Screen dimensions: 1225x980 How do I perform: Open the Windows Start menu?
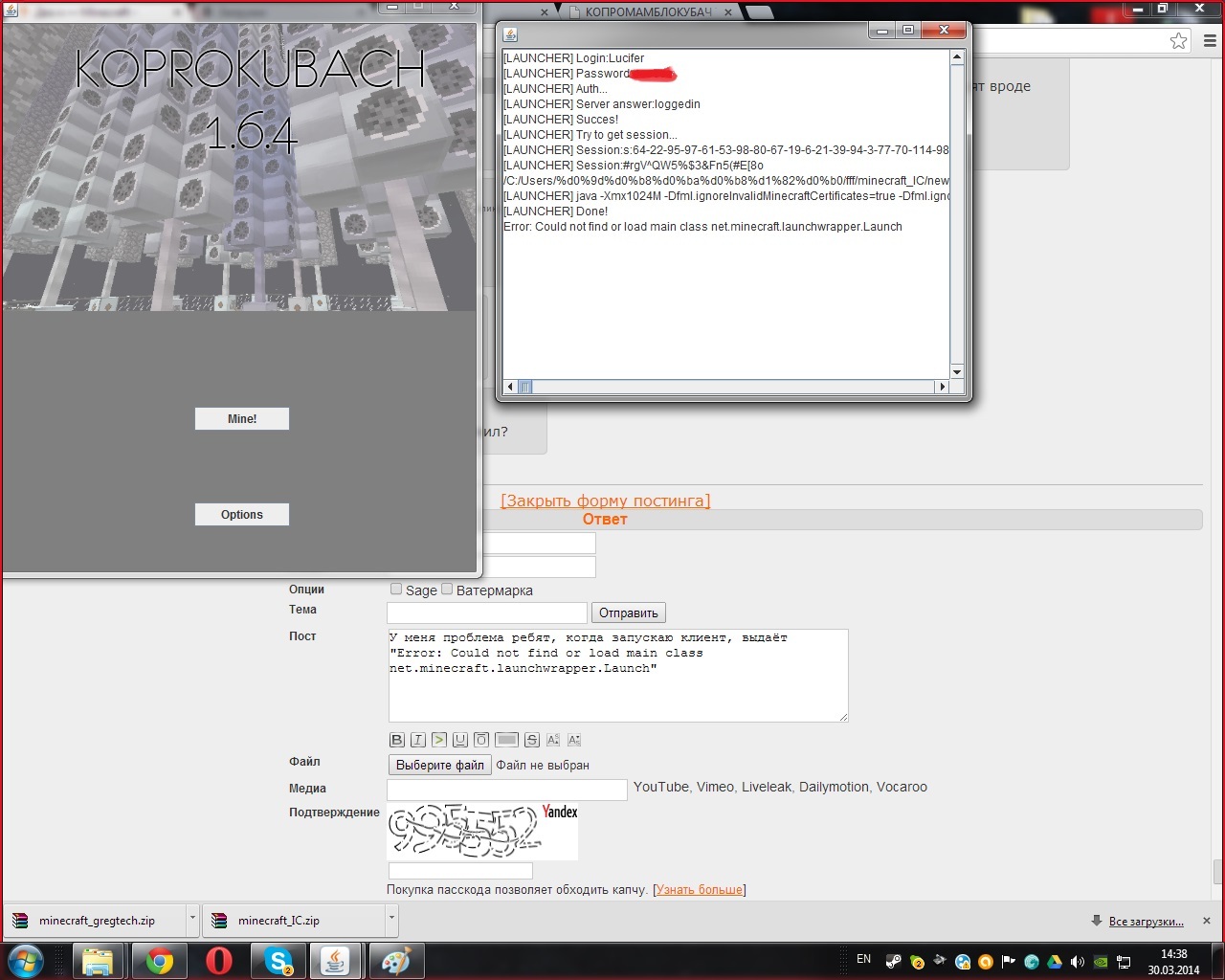coord(26,961)
